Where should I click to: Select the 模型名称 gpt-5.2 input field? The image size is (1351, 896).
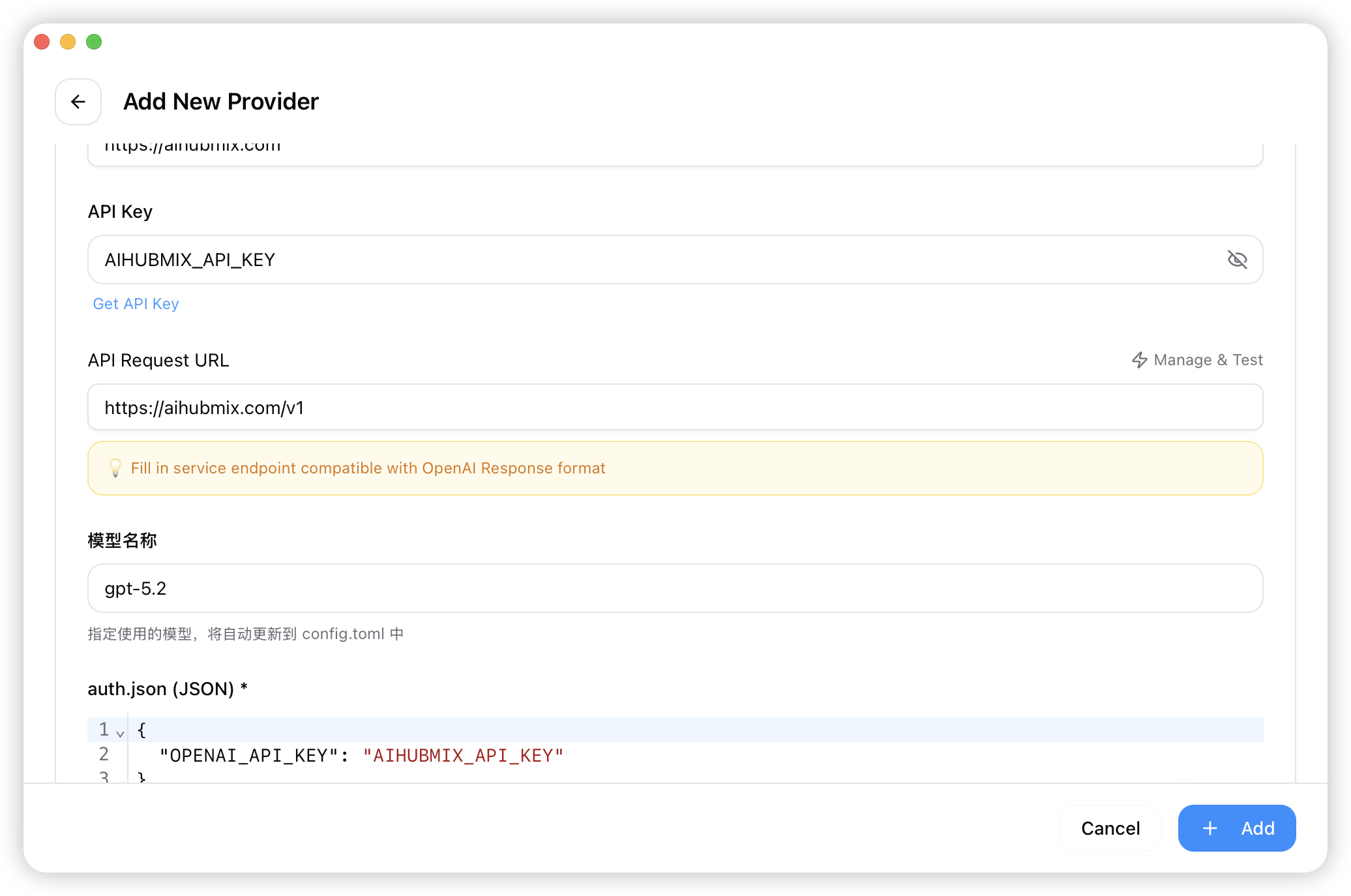click(652, 588)
